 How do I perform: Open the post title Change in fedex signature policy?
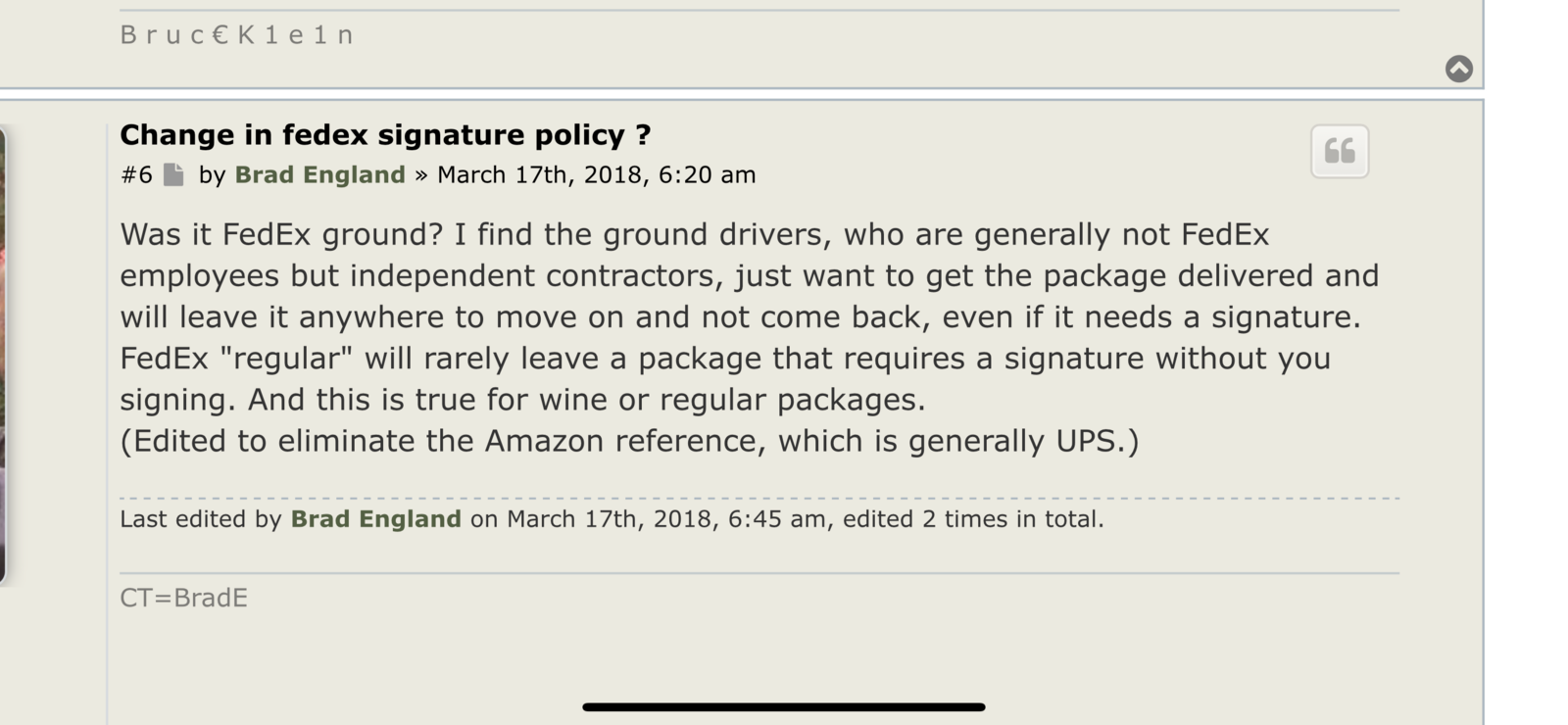tap(385, 134)
